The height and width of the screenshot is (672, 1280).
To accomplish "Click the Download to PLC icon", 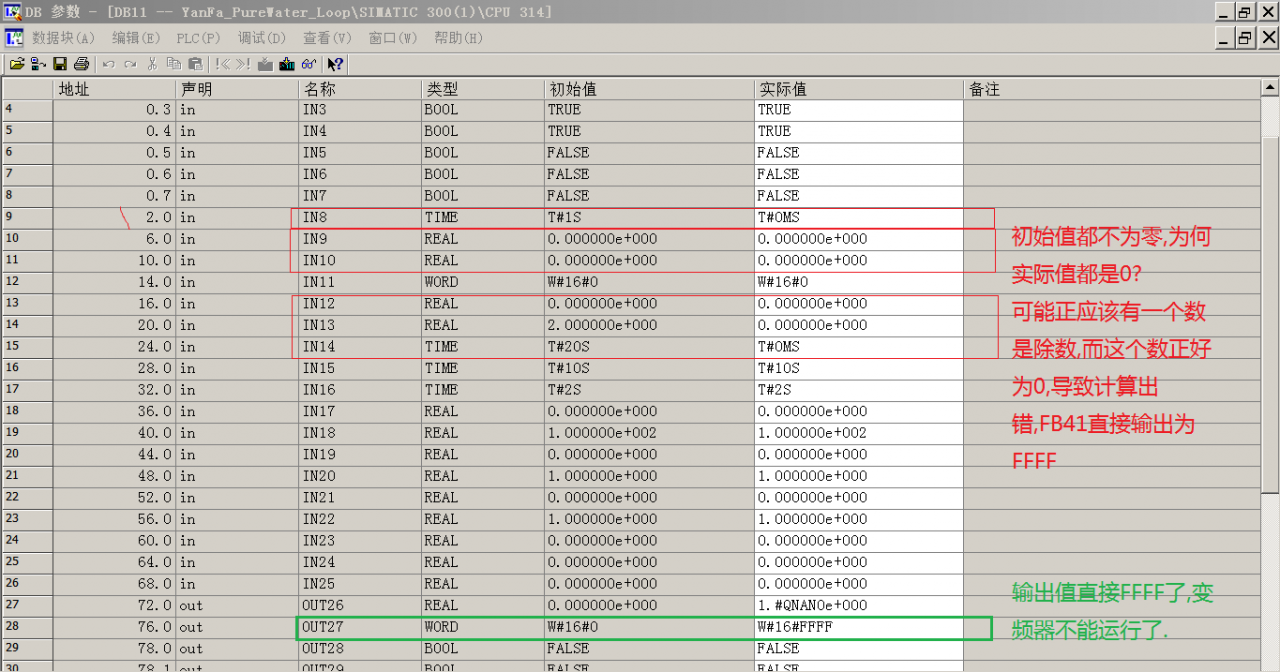I will [266, 64].
